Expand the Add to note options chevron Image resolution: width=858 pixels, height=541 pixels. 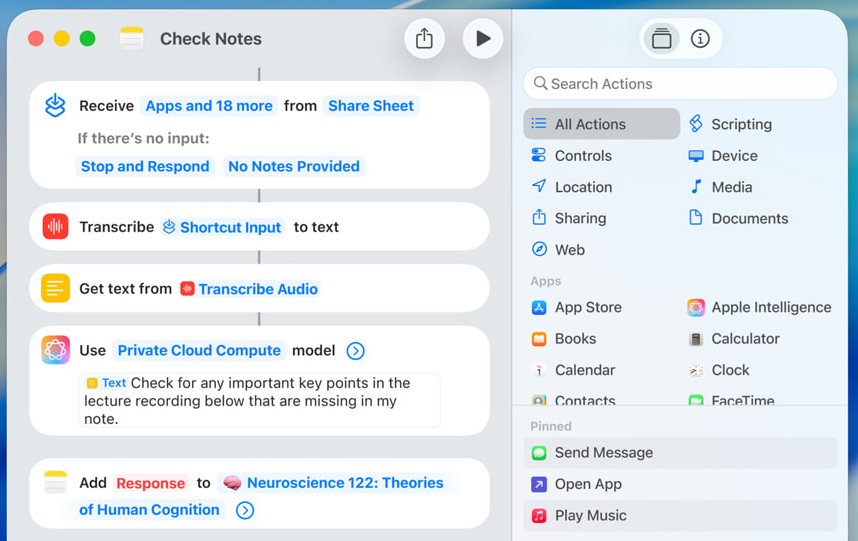pos(245,510)
